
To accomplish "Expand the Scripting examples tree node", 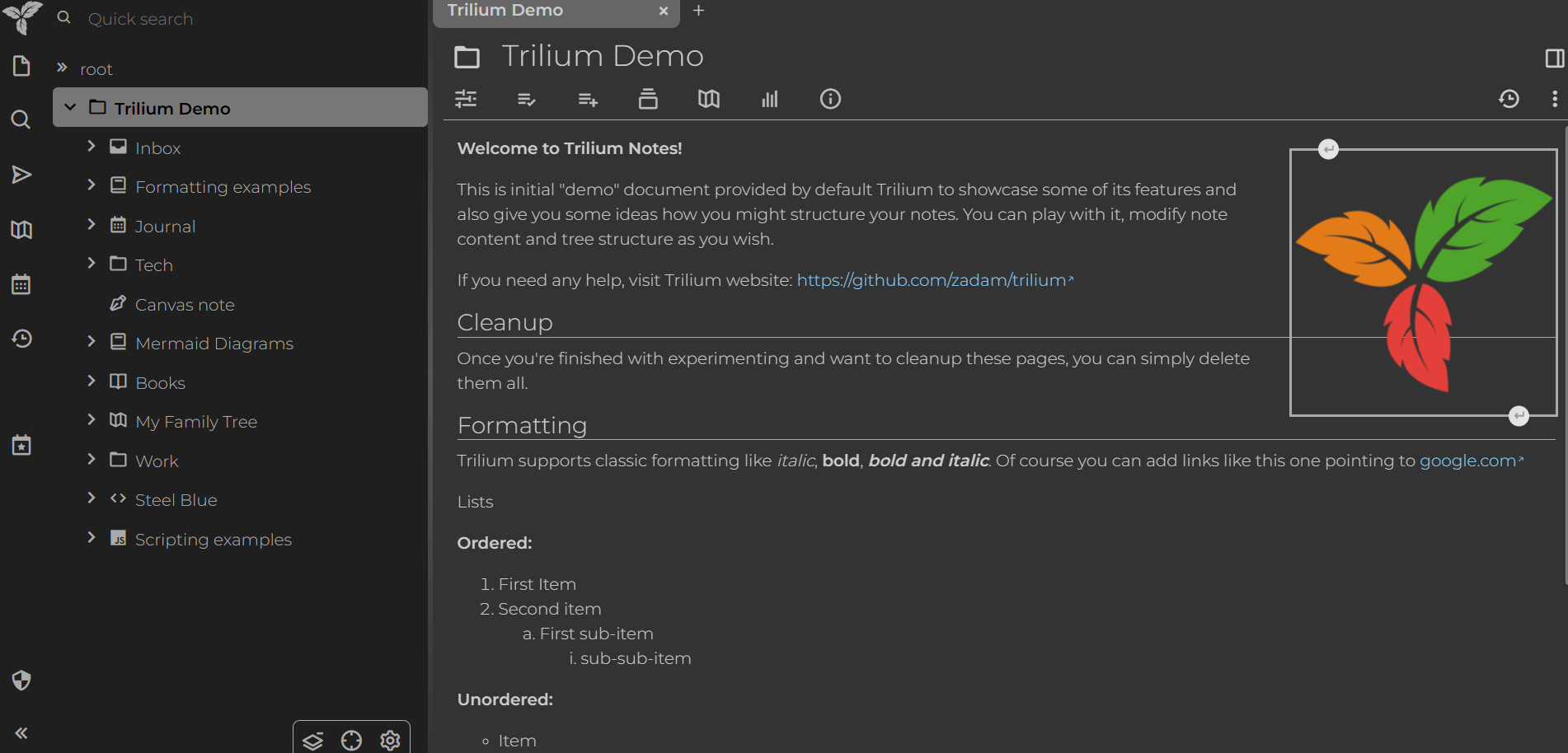I will [92, 538].
